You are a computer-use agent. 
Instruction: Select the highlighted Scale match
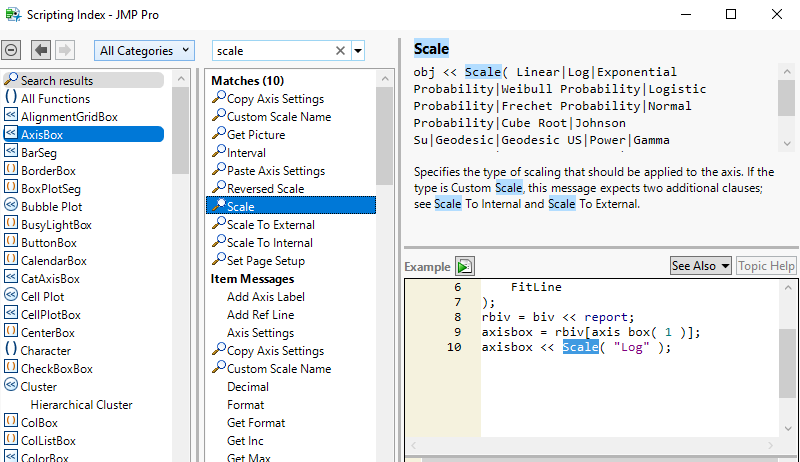[291, 207]
